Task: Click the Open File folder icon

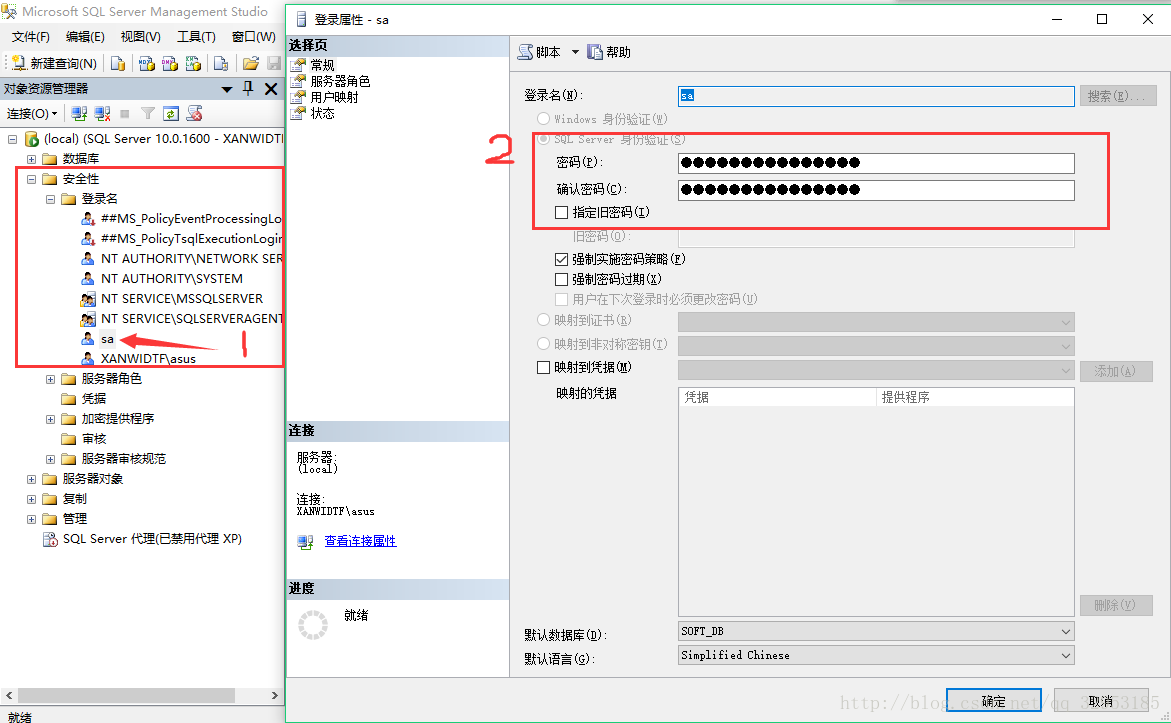Action: [251, 63]
